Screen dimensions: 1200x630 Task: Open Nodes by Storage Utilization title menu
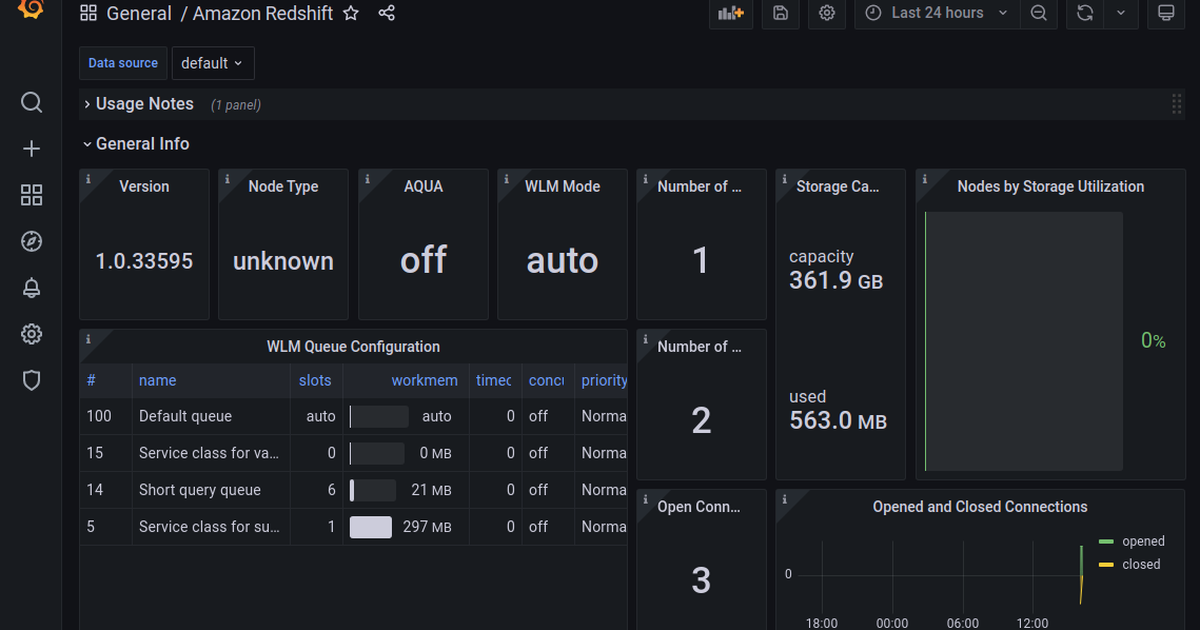(x=1050, y=187)
